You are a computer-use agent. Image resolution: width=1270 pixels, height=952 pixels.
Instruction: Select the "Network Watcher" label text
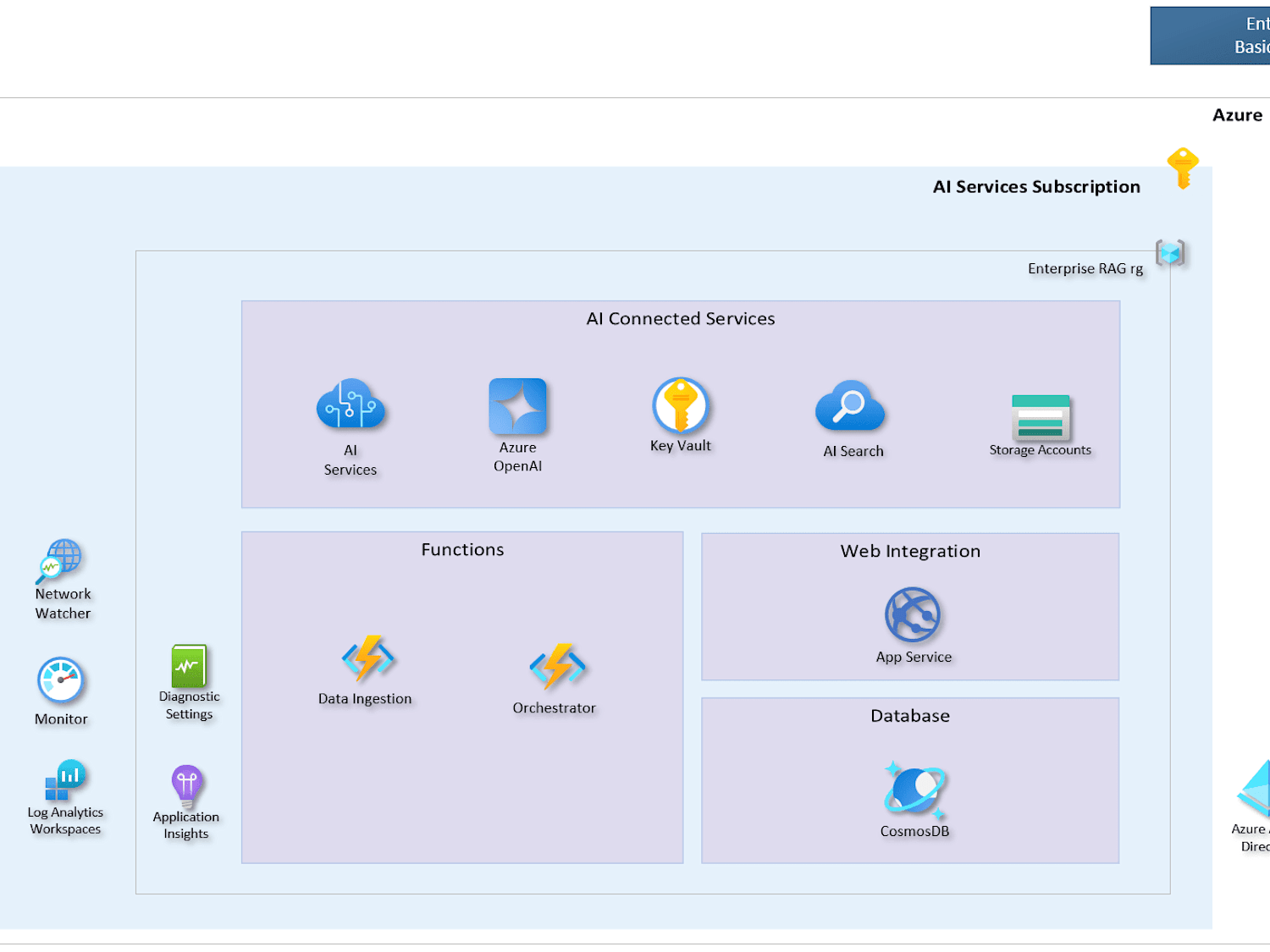[x=63, y=604]
